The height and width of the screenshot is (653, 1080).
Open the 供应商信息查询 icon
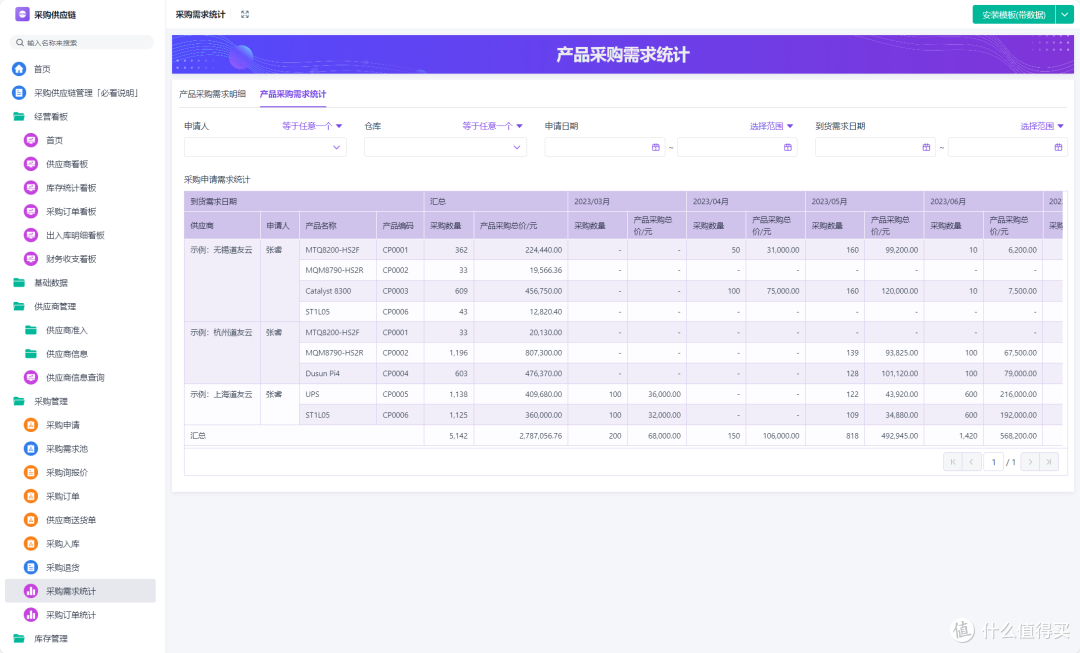click(x=30, y=377)
